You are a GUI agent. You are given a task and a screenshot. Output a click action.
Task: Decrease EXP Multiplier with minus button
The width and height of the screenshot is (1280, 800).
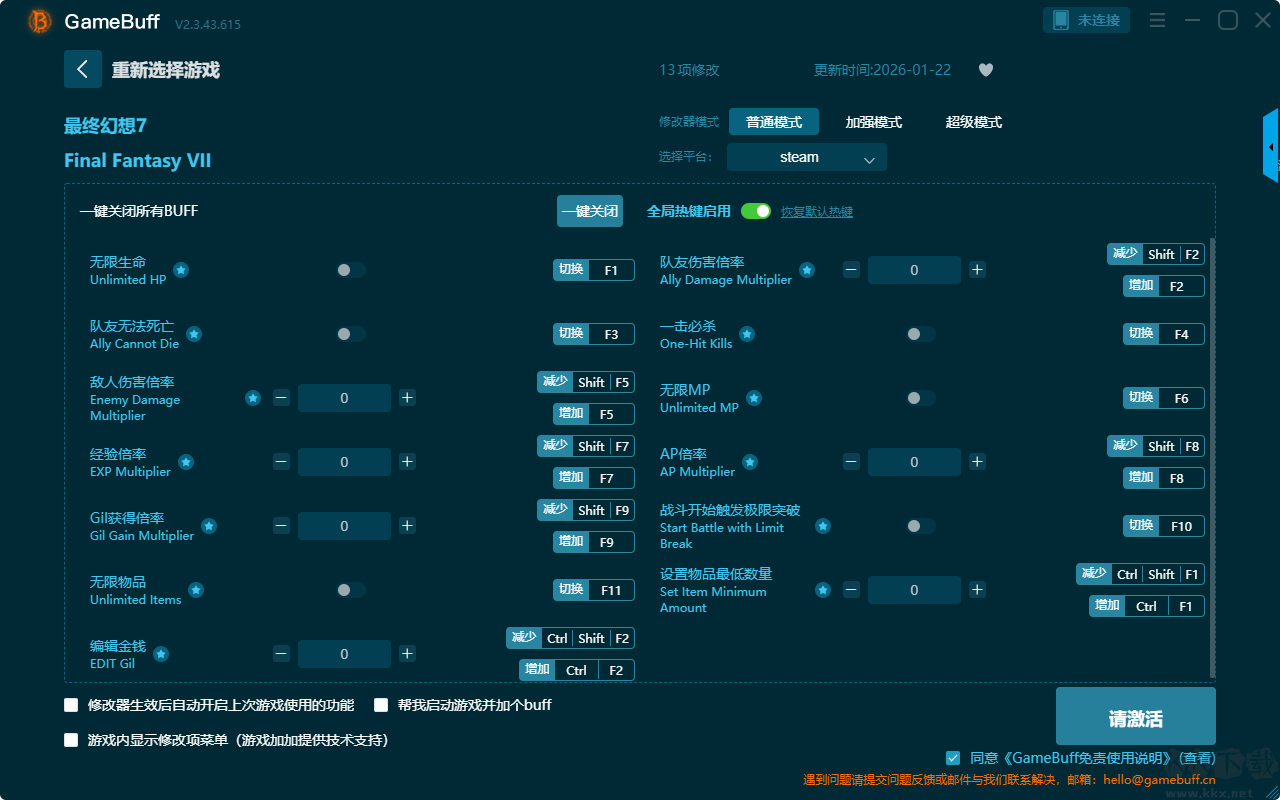pos(281,462)
